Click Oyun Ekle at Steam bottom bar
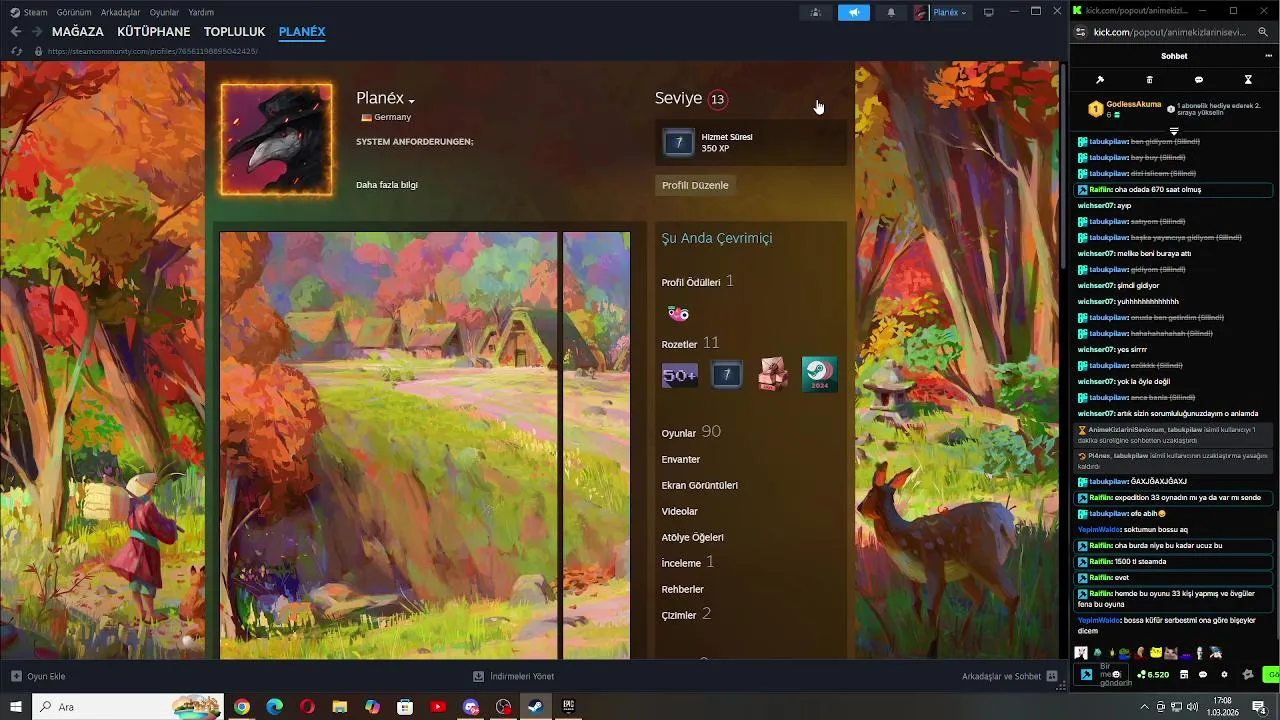This screenshot has width=1280, height=720. click(38, 677)
